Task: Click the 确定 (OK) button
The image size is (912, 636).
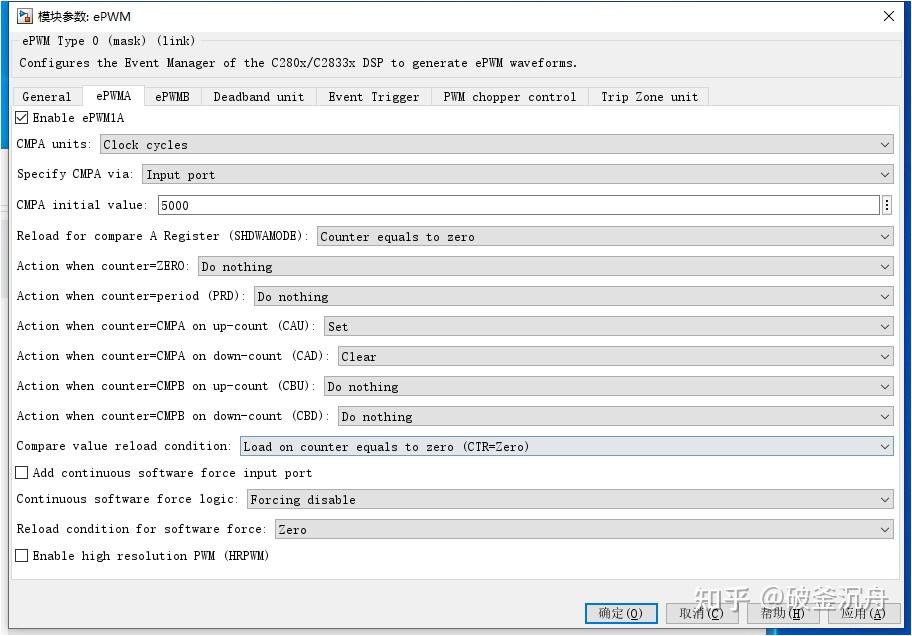Action: point(621,613)
